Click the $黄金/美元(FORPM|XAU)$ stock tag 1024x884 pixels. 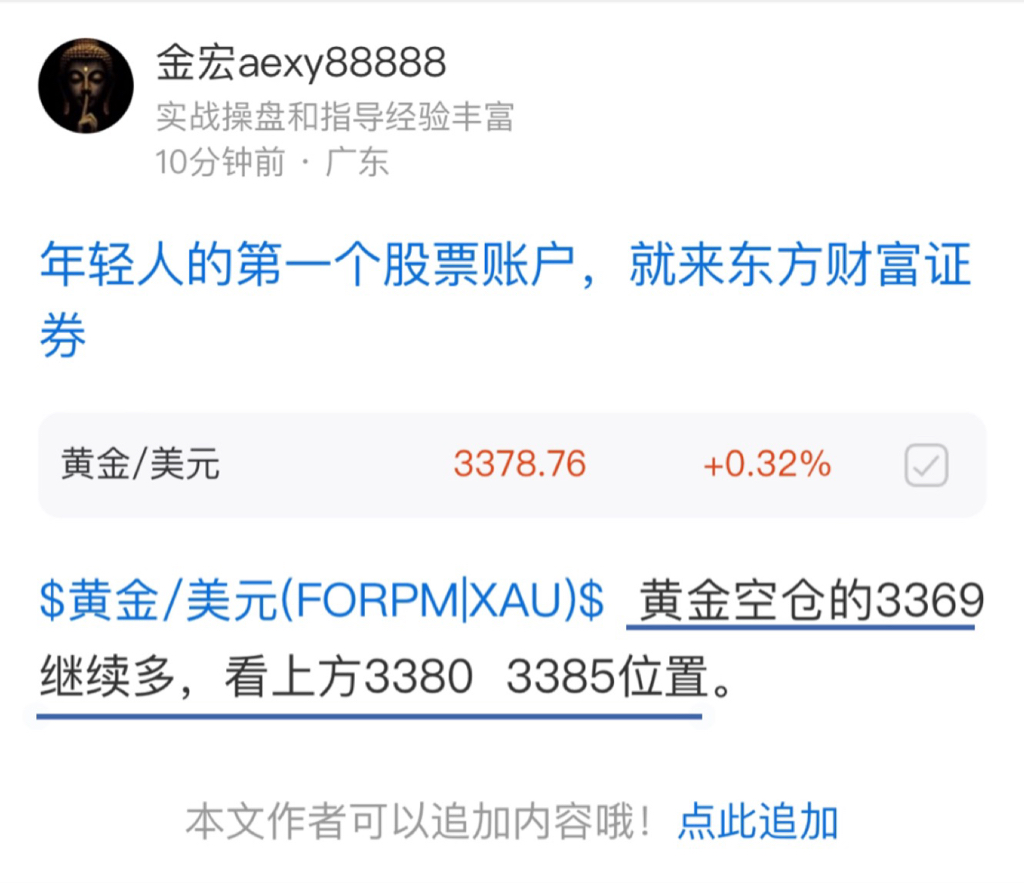coord(321,601)
